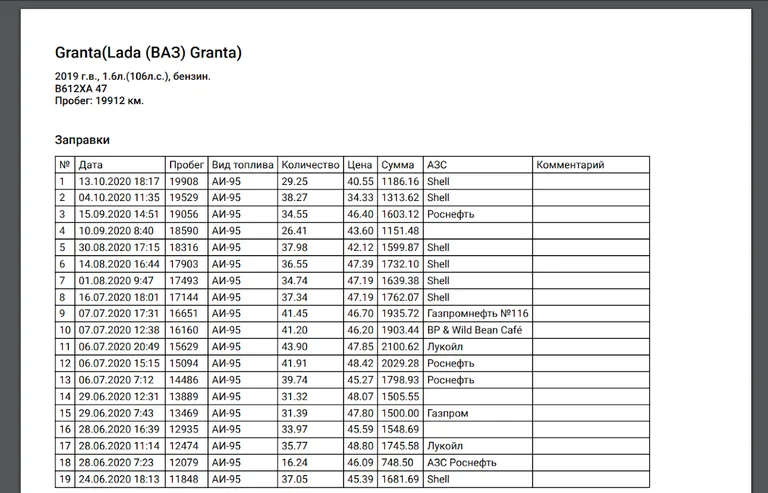Click mileage value 17903

[x=184, y=264]
